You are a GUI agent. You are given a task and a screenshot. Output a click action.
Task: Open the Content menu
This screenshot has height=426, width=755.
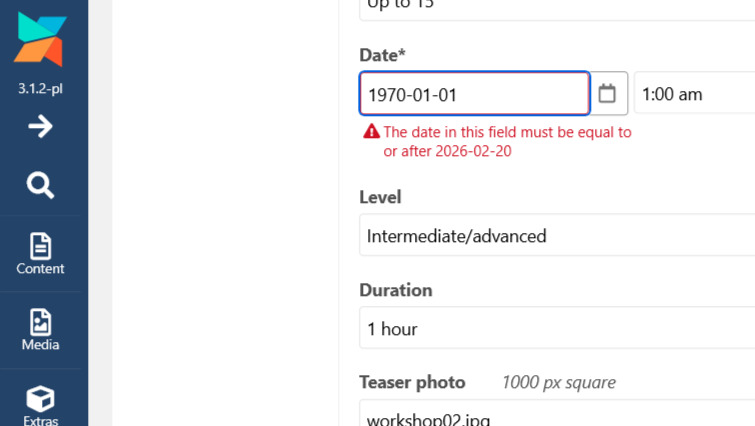[x=40, y=254]
